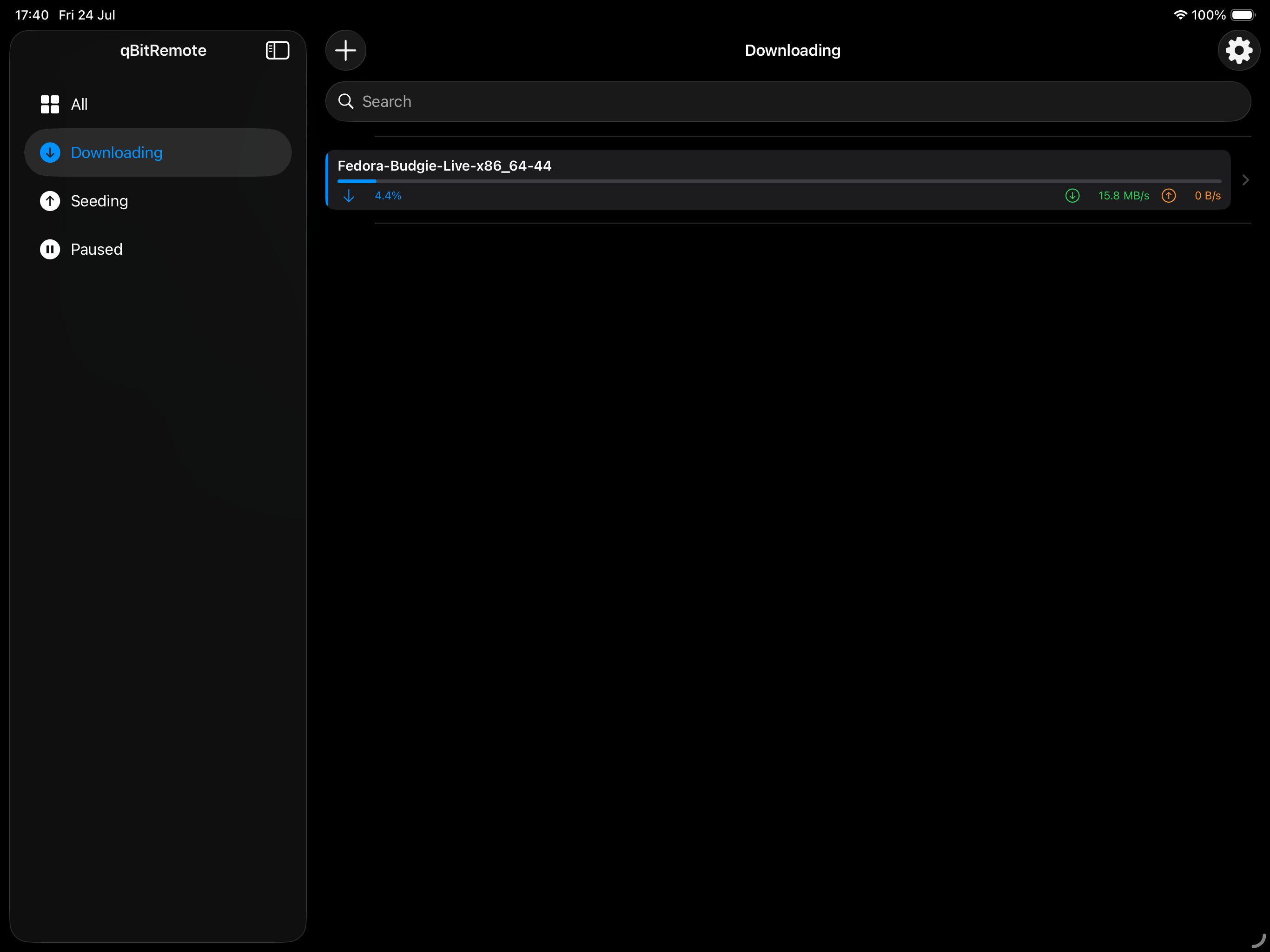
Task: Click the Seeding up-arrow icon
Action: point(50,201)
